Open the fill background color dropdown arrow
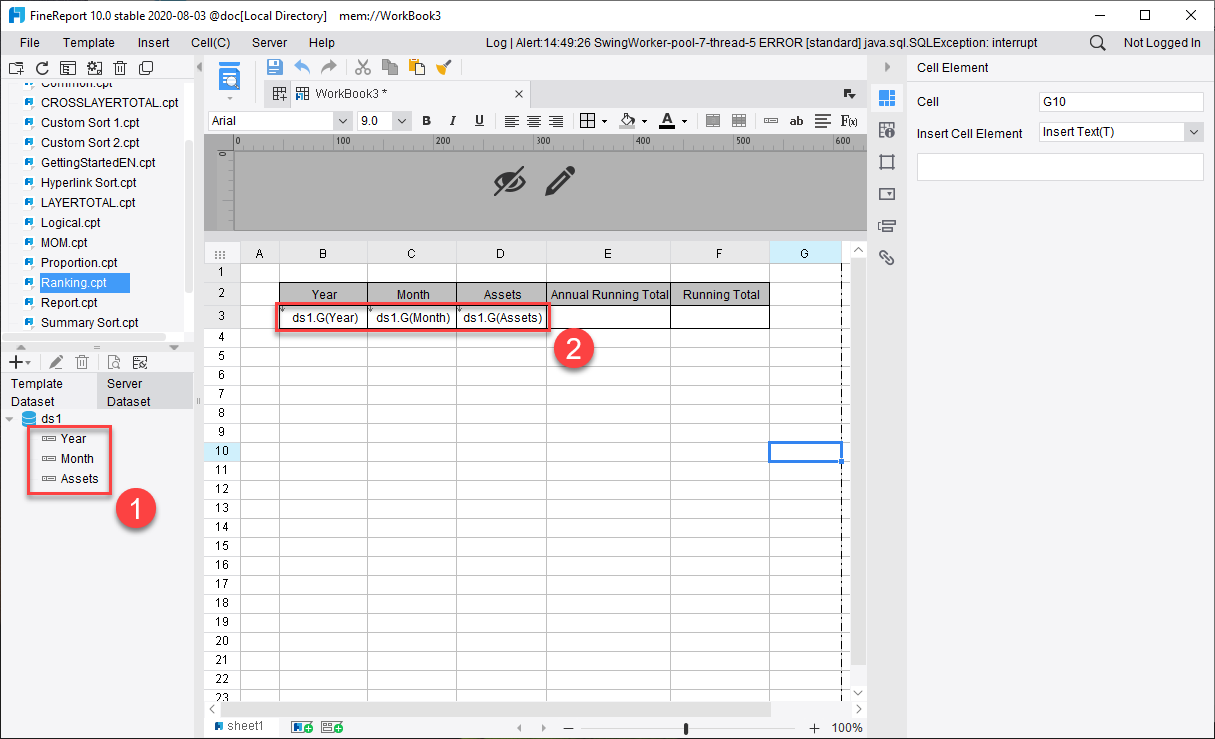This screenshot has width=1215, height=739. click(645, 122)
